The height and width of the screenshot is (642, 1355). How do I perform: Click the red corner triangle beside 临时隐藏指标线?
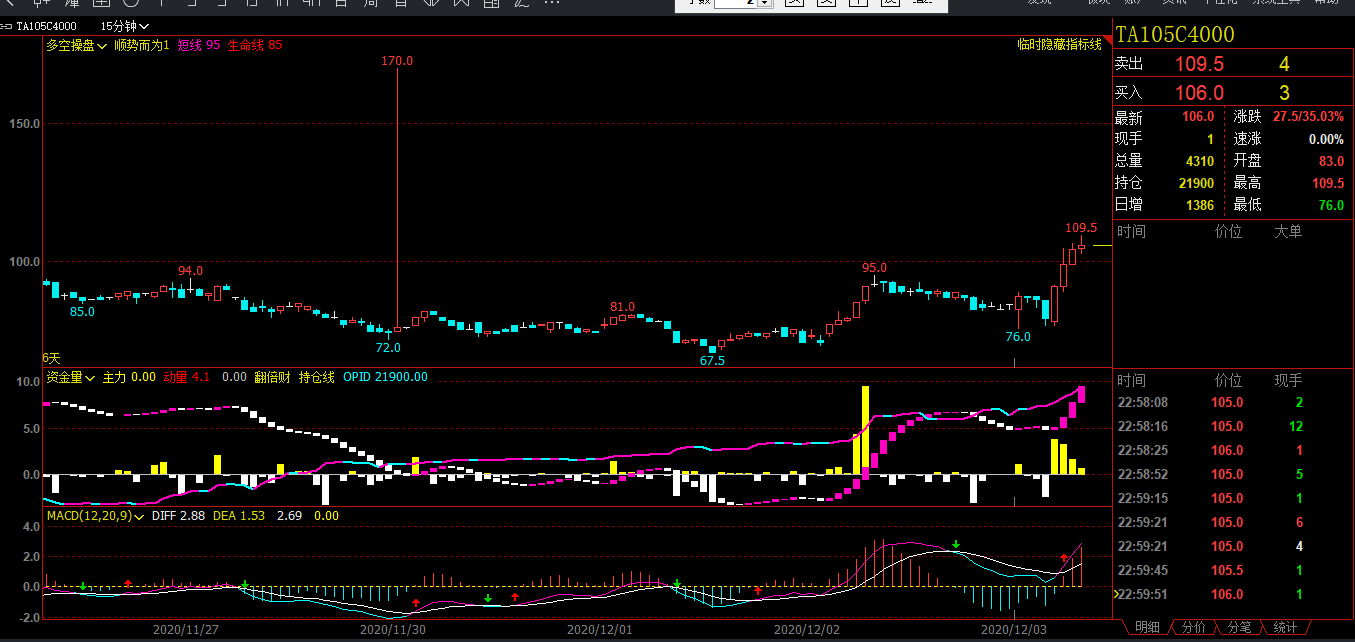[x=1107, y=40]
